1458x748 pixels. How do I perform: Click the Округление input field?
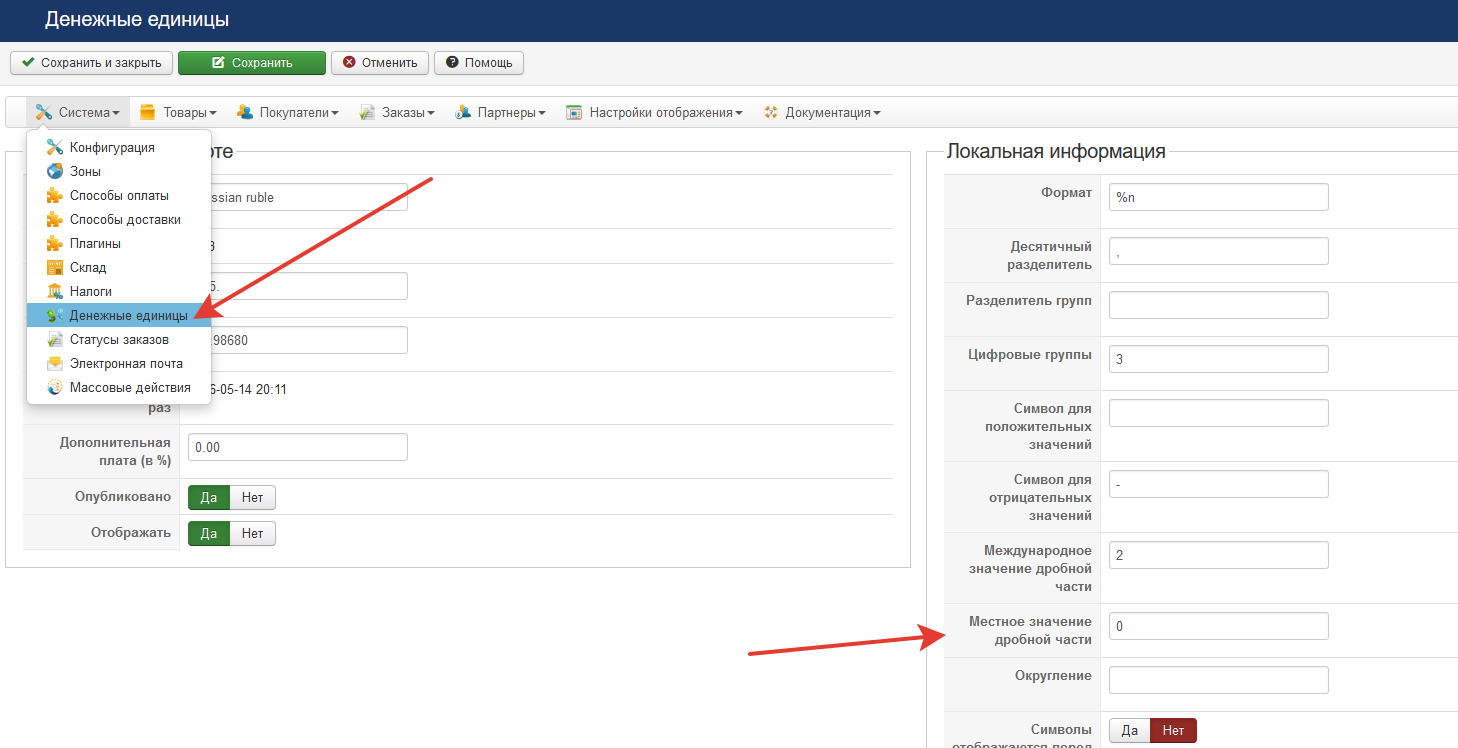coord(1219,680)
